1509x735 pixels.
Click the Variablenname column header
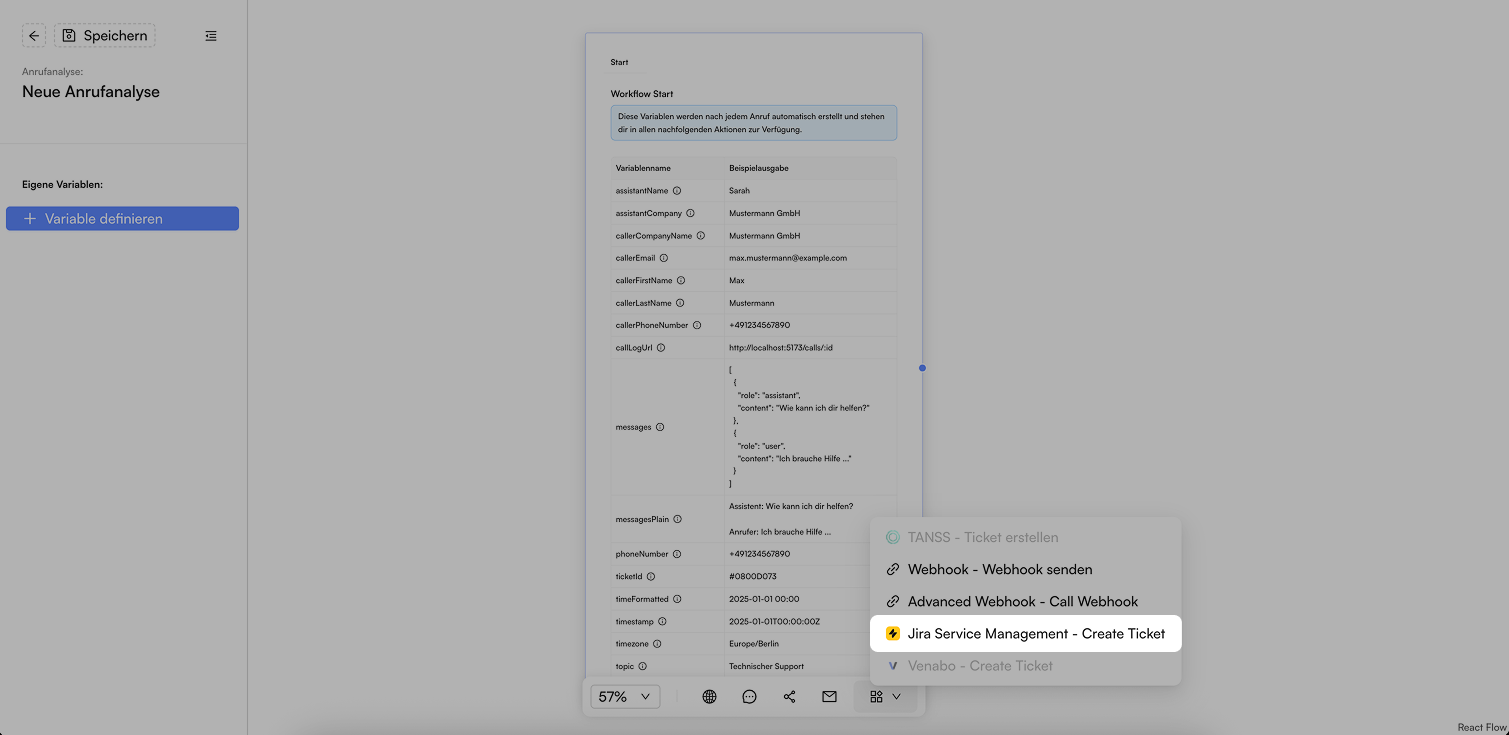(643, 168)
